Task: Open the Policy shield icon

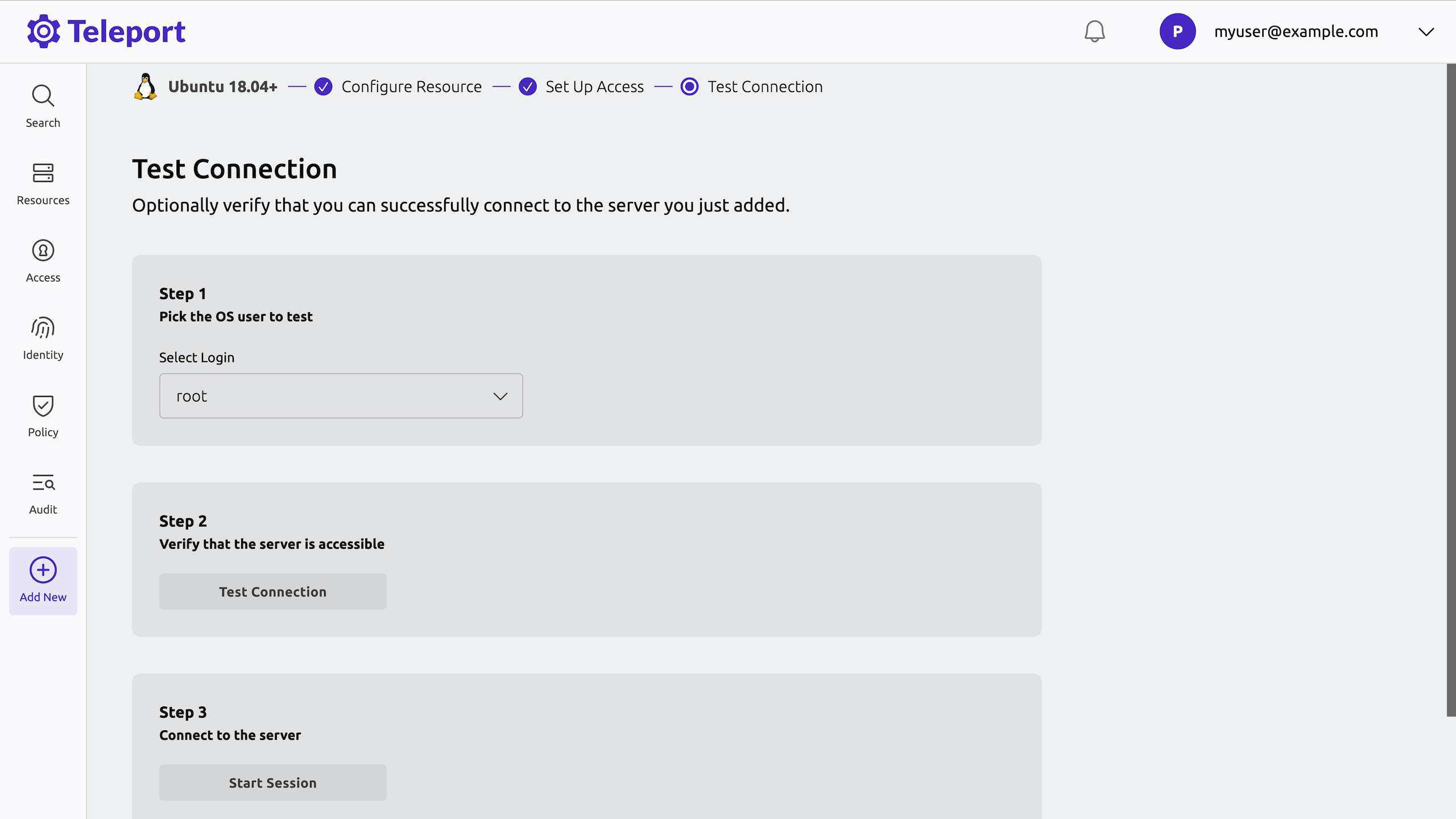Action: 43,406
